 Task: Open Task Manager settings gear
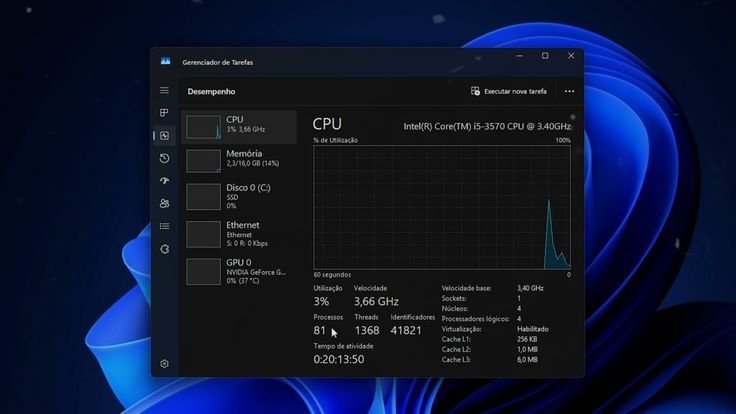coord(164,364)
